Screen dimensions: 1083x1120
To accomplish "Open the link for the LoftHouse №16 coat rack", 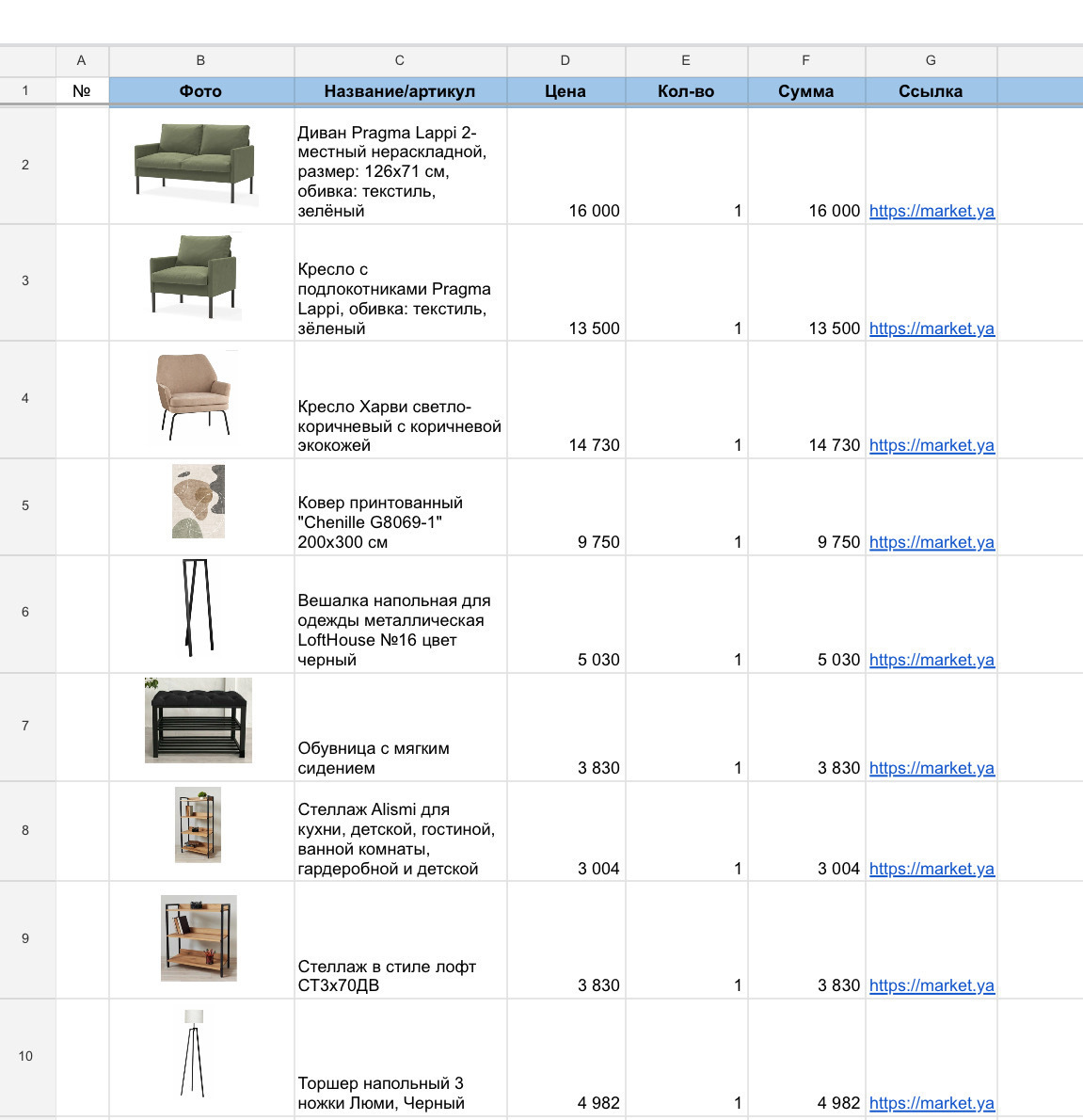I will coord(932,659).
